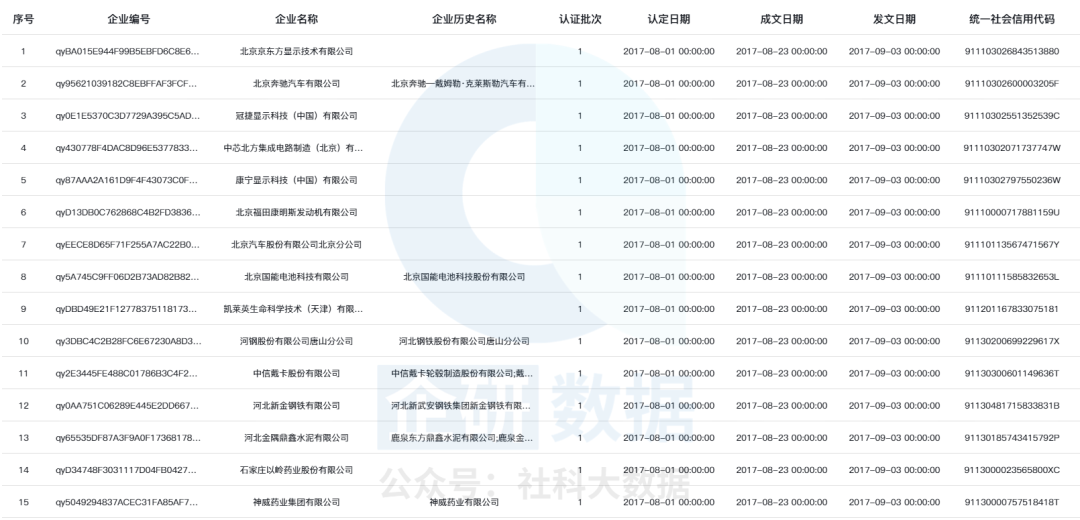Click credit code 91110000717881159U
This screenshot has height=520, width=1080.
click(x=1011, y=213)
